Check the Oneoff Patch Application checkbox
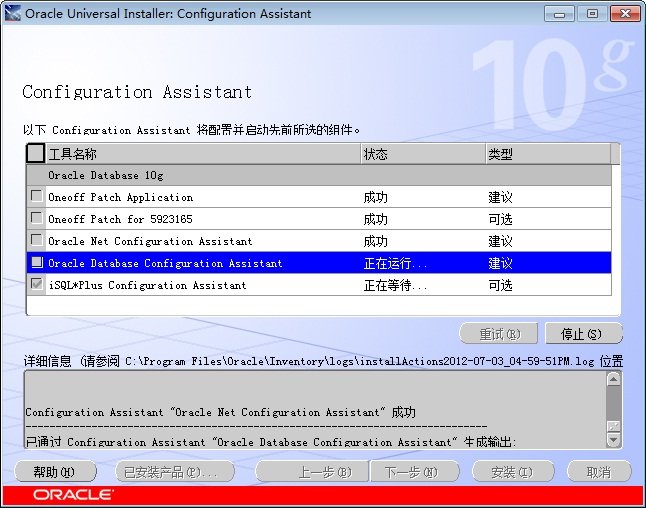Viewport: 646px width, 508px height. coord(37,196)
